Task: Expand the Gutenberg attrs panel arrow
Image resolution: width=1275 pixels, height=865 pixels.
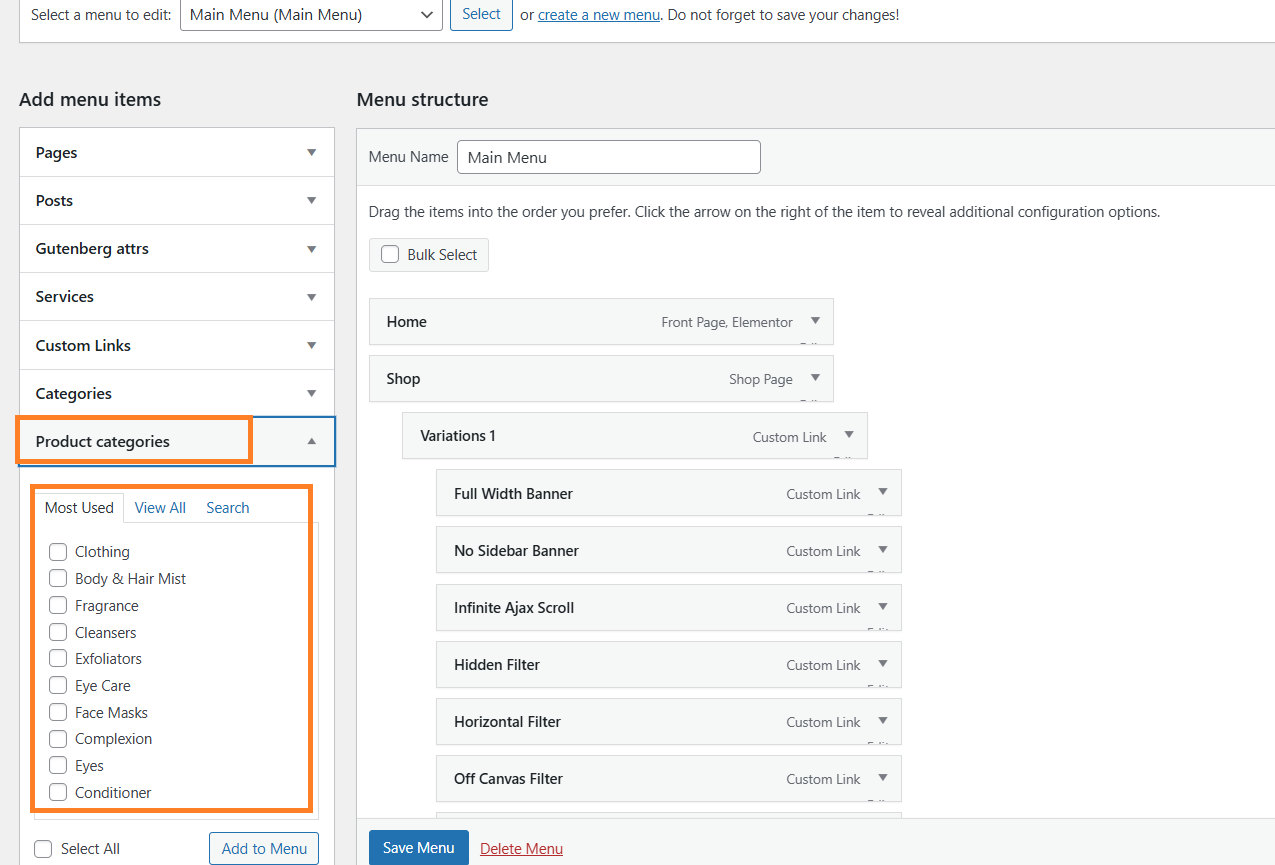Action: click(x=312, y=249)
